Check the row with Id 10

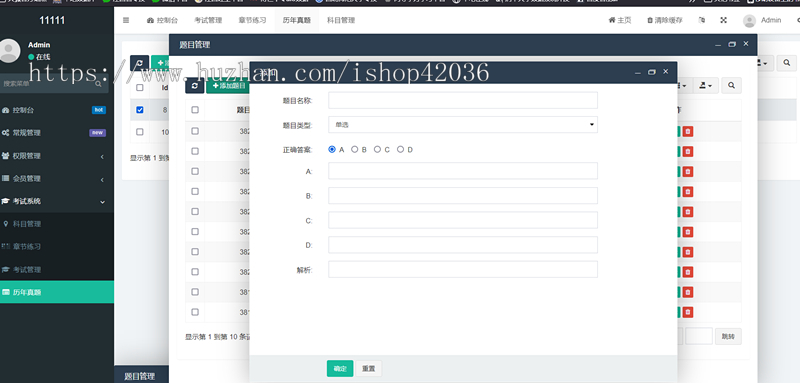[x=140, y=132]
